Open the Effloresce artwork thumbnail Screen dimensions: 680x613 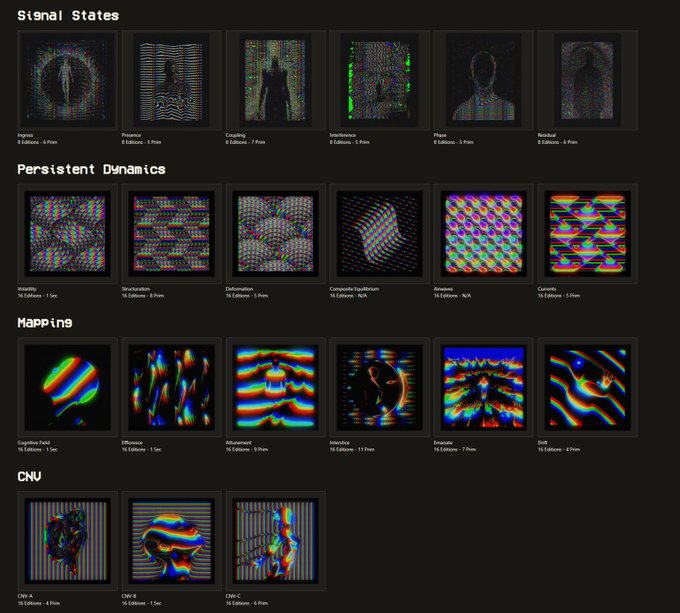pos(171,387)
